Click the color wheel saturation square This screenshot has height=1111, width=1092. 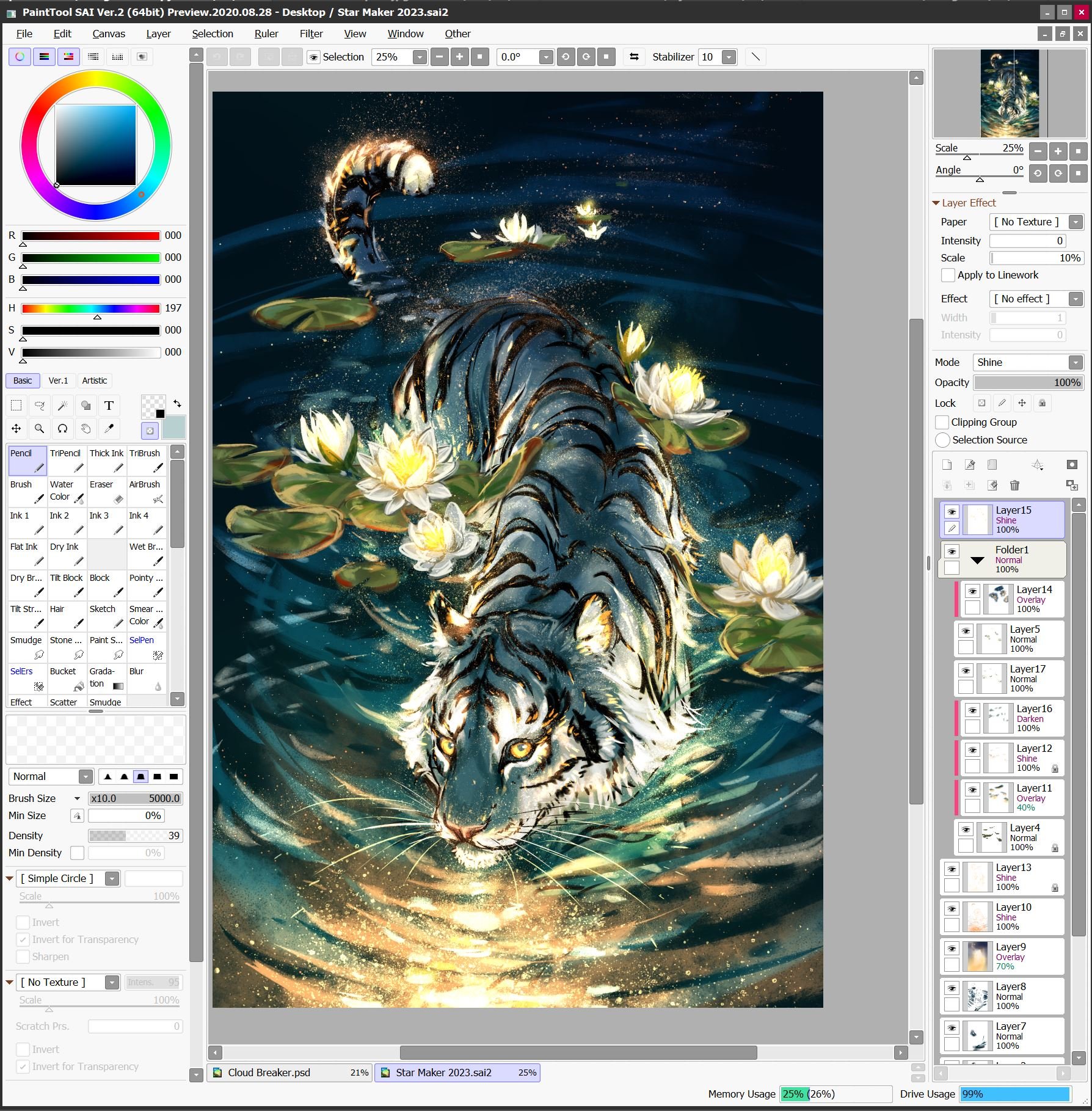click(96, 145)
